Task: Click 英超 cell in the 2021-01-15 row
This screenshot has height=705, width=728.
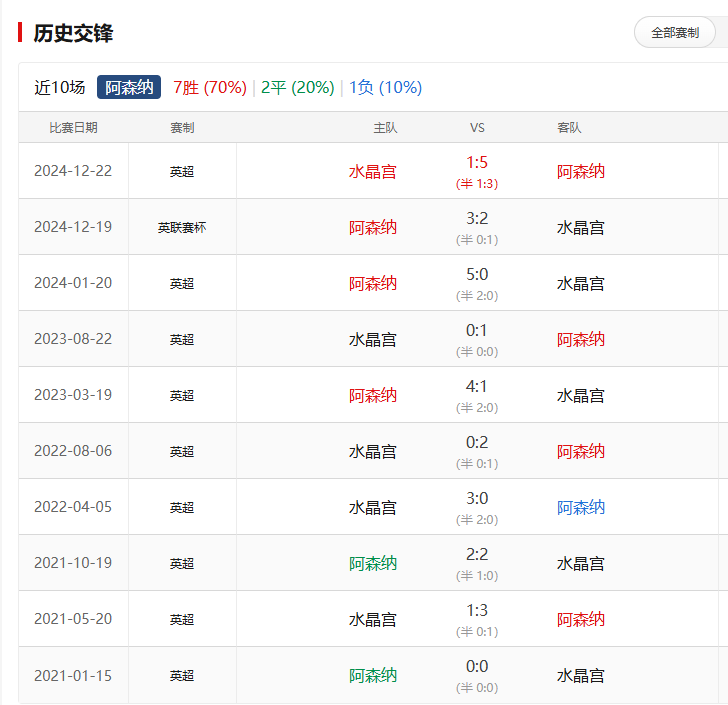Action: [x=182, y=676]
